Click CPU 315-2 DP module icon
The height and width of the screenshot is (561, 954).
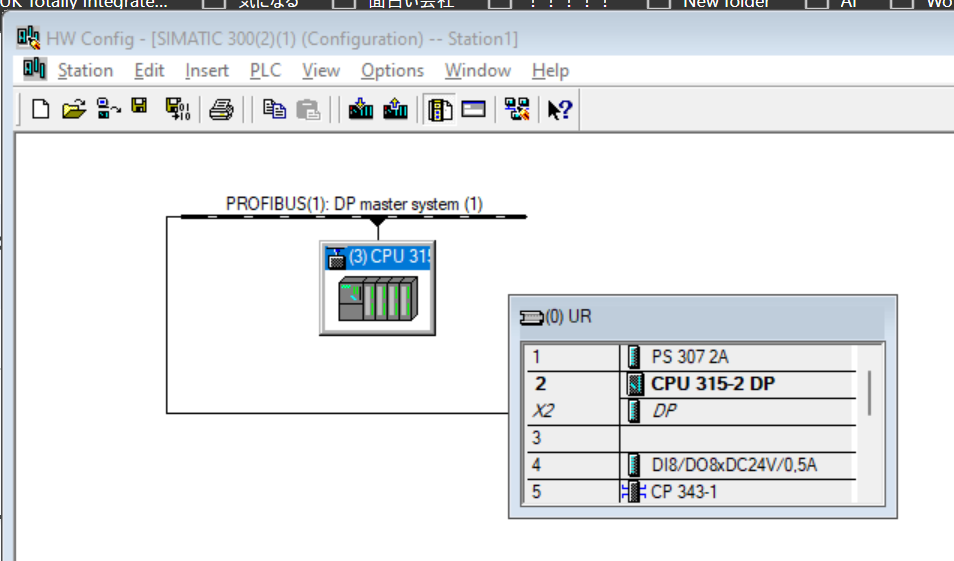click(635, 384)
